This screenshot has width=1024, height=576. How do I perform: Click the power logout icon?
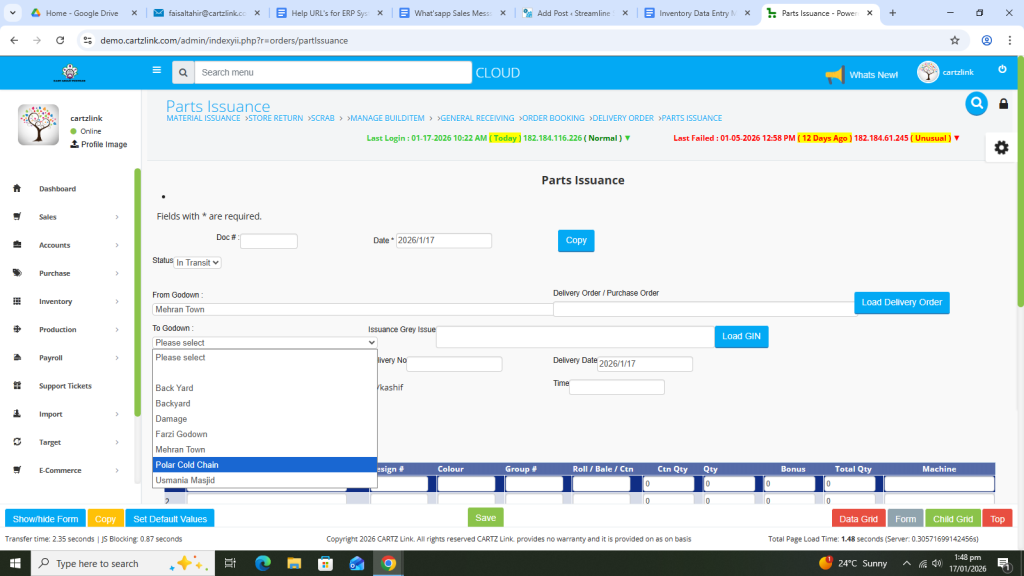point(1002,69)
